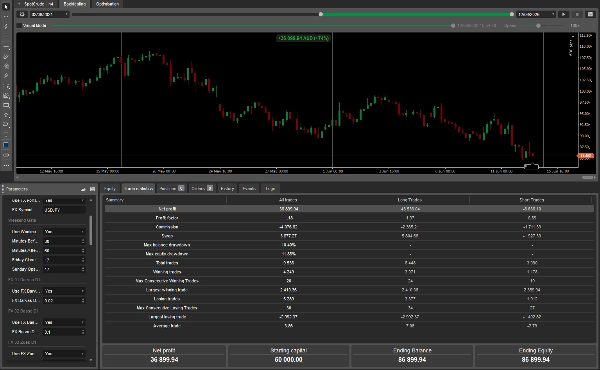Click the load parameters icon in Parameters header
This screenshot has height=370, width=600.
[83, 189]
